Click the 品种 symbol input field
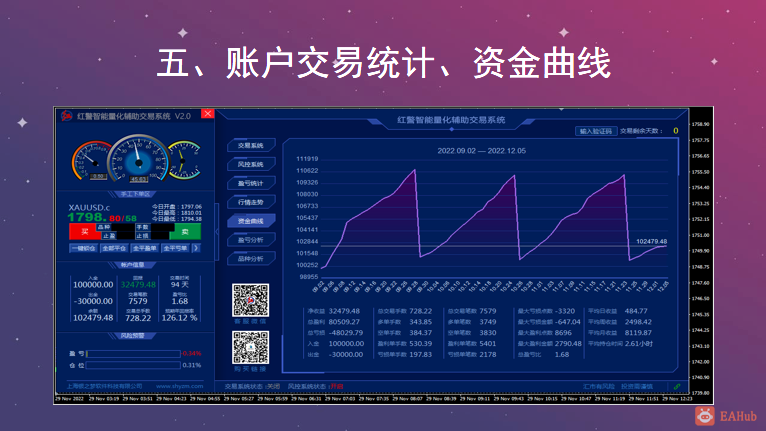This screenshot has width=766, height=431. [x=123, y=227]
